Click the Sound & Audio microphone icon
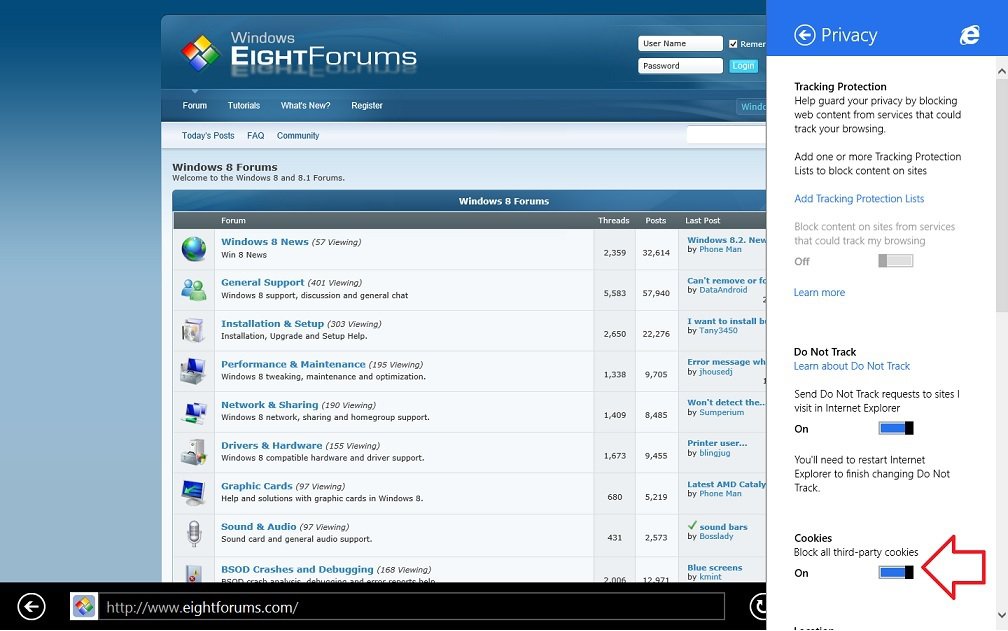The height and width of the screenshot is (631, 1008). point(193,533)
